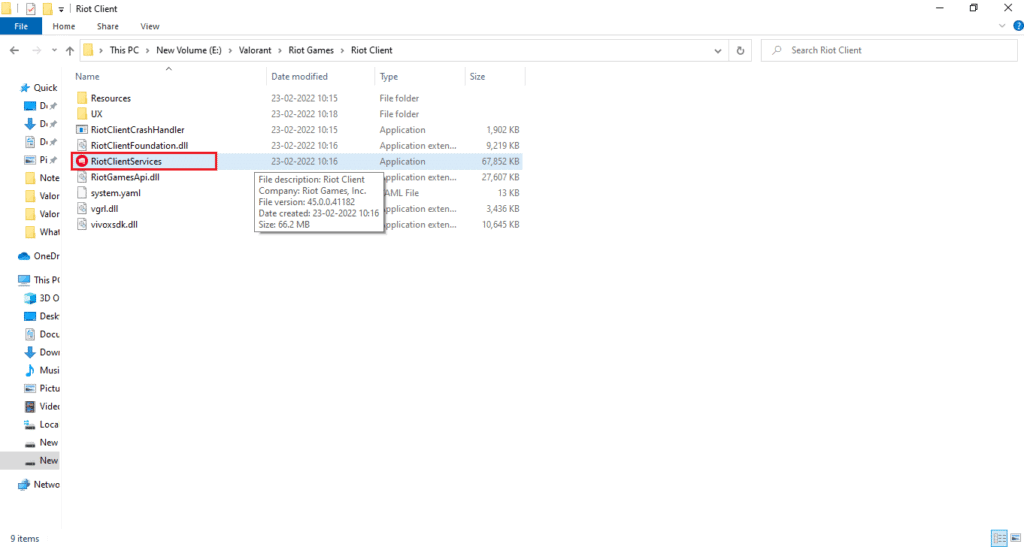This screenshot has width=1024, height=547.
Task: Expand breadcrumb chevron after Valorant
Action: [282, 50]
